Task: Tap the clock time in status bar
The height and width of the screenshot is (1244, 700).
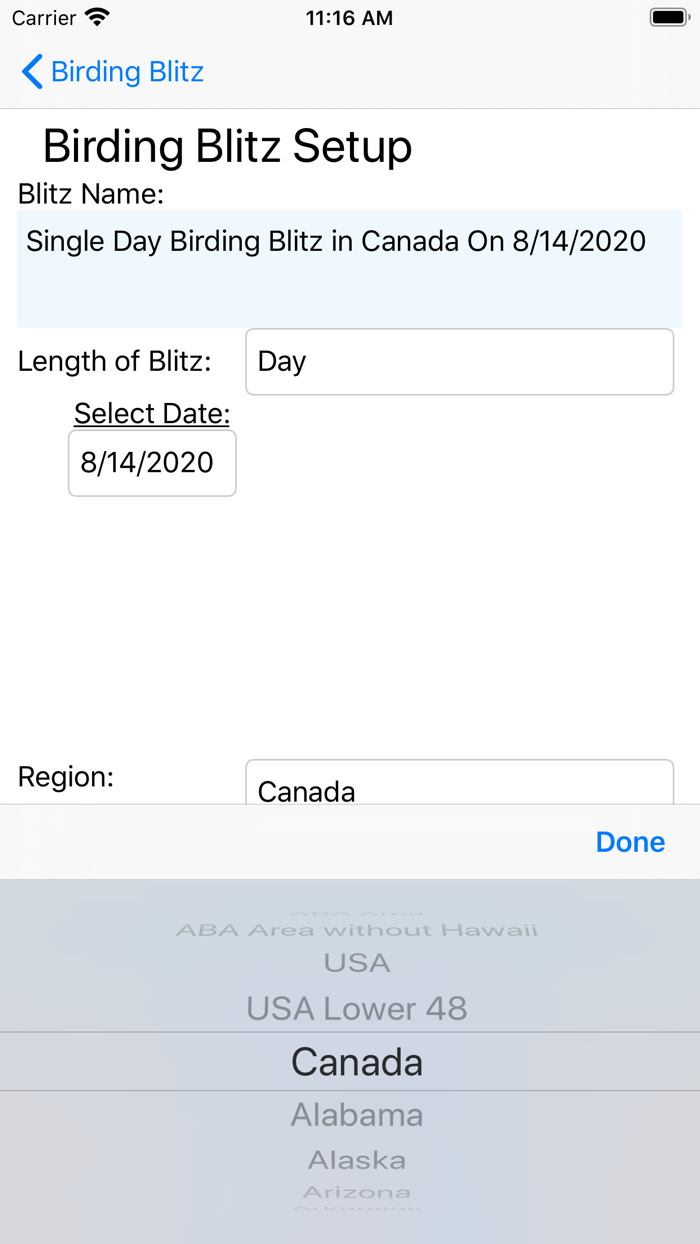Action: coord(349,18)
